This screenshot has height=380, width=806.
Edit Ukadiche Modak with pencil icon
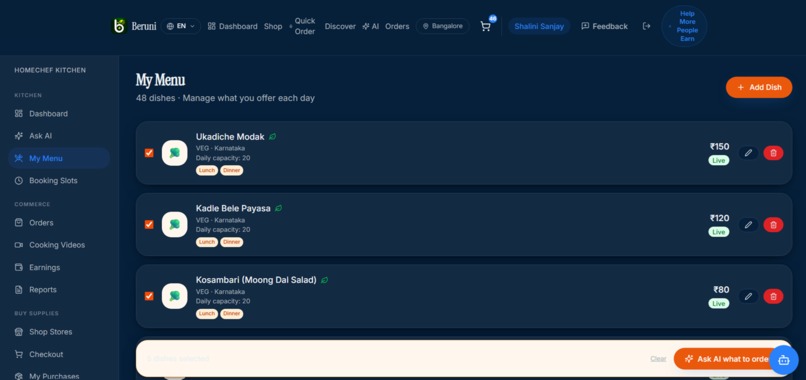pos(748,153)
